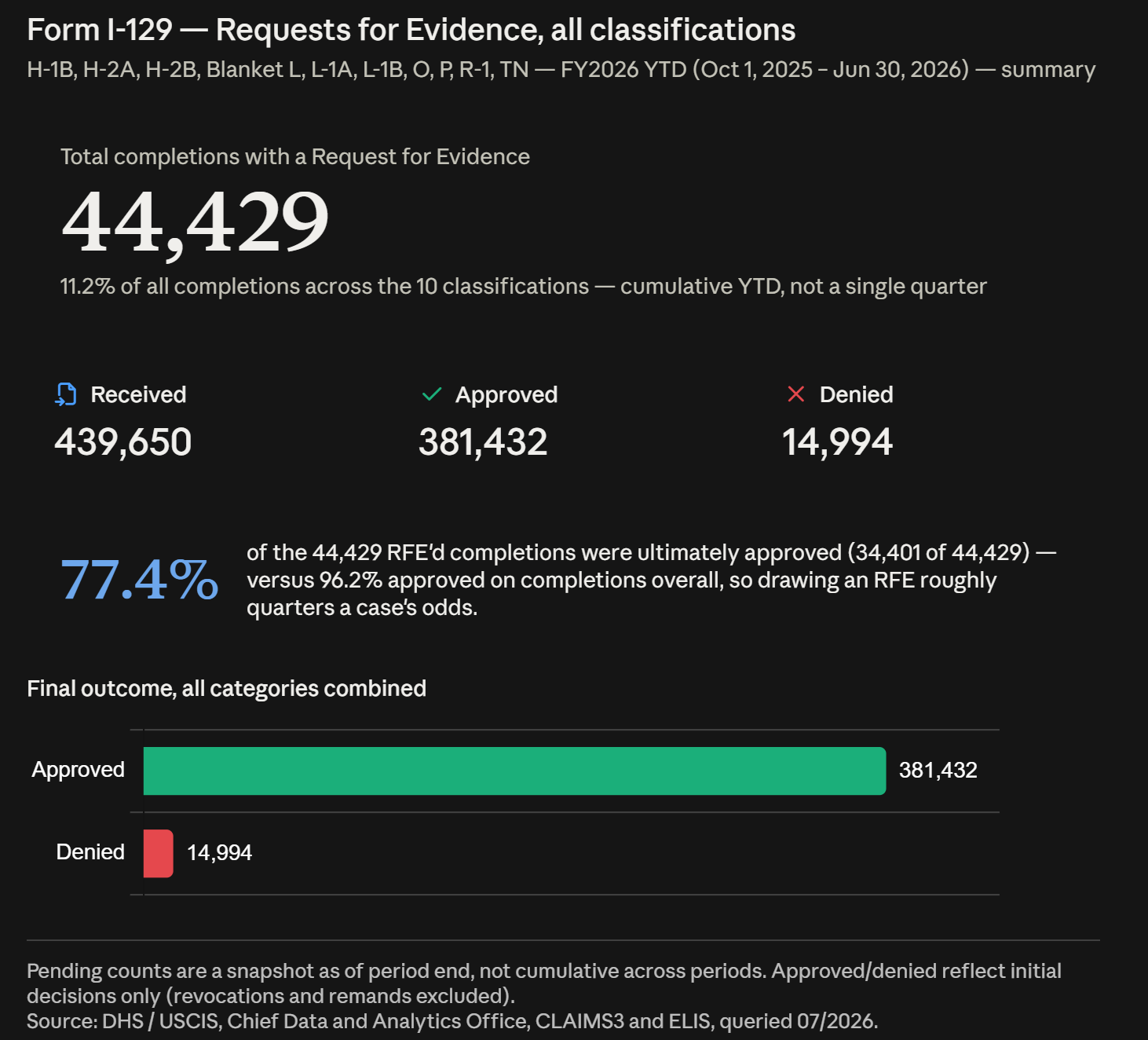
Task: Click the Approved axis label in chart
Action: [x=79, y=770]
